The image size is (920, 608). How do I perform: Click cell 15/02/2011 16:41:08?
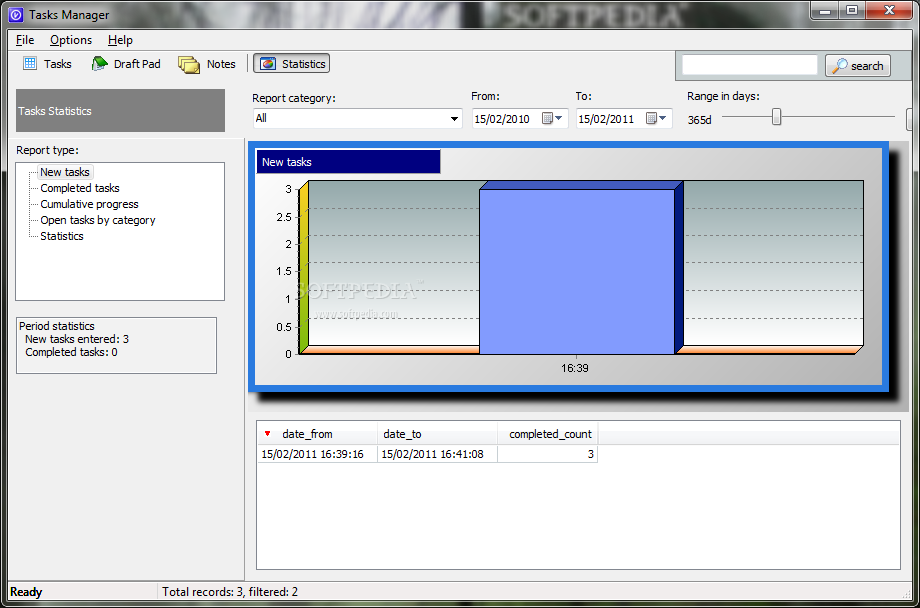pos(438,454)
